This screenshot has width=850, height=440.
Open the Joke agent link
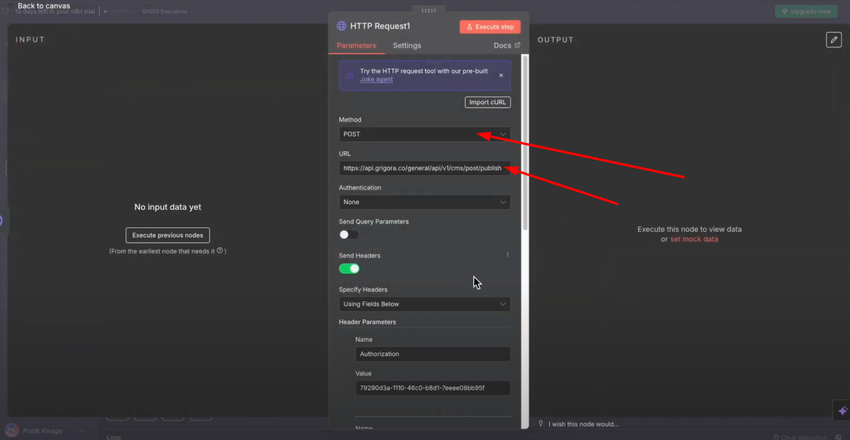(x=376, y=79)
